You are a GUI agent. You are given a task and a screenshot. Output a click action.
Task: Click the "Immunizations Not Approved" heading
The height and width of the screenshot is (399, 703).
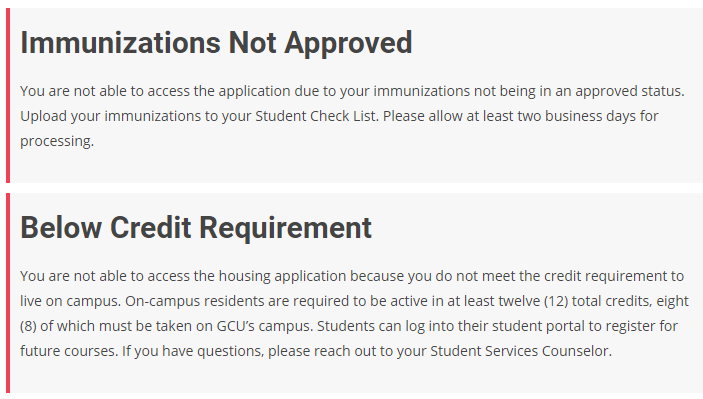(216, 43)
